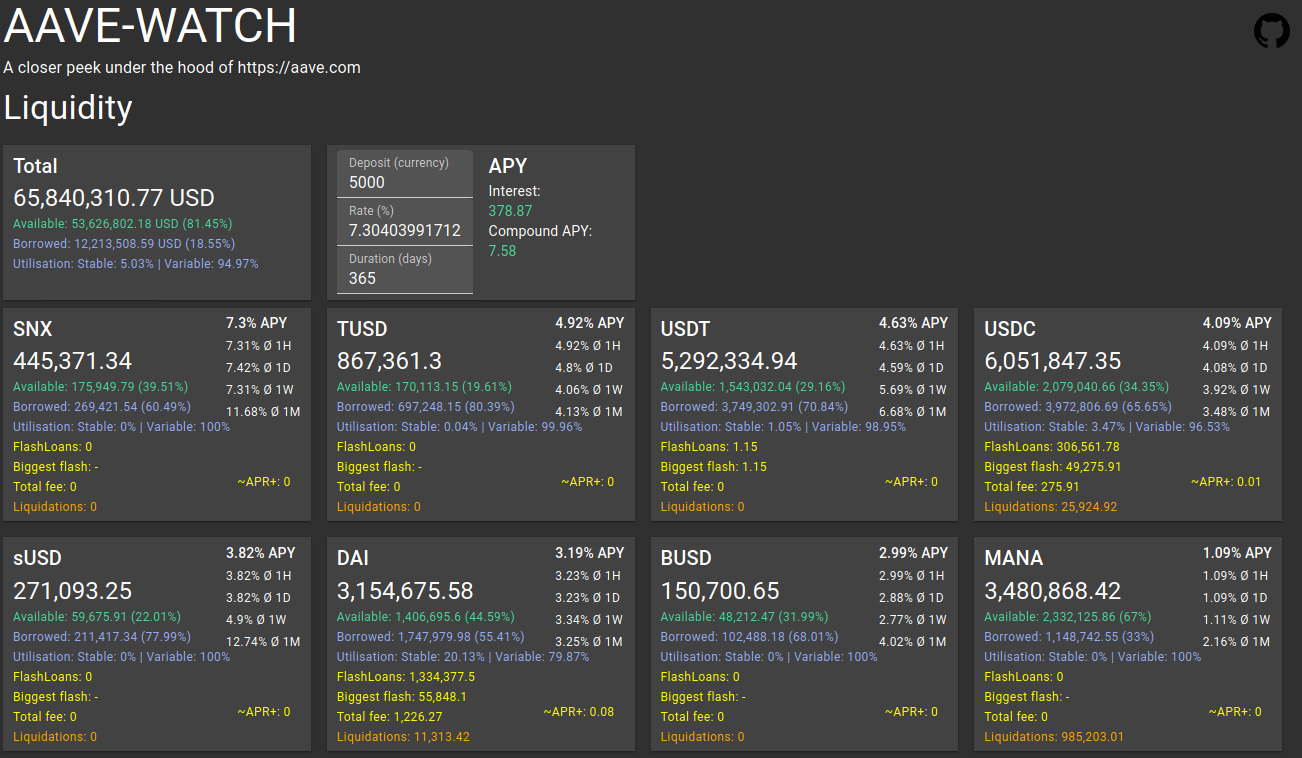Viewport: 1302px width, 758px height.
Task: Click the DAI FlashLoans count
Action: tap(405, 676)
